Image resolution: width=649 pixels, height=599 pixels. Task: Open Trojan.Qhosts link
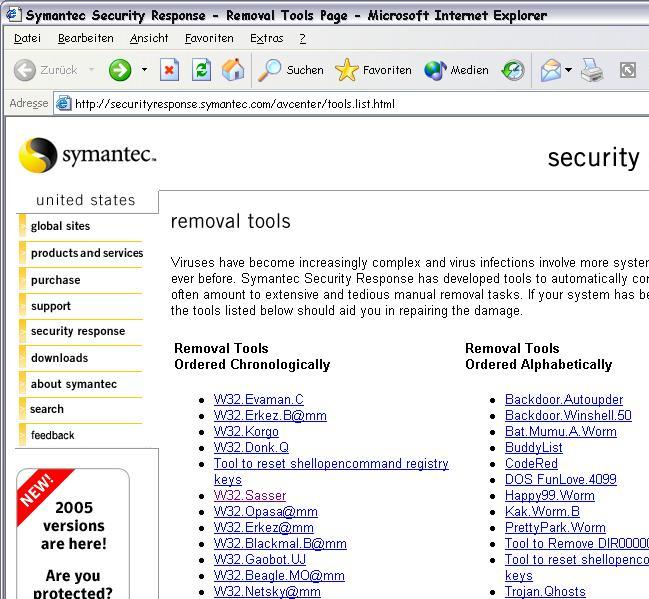pos(546,592)
